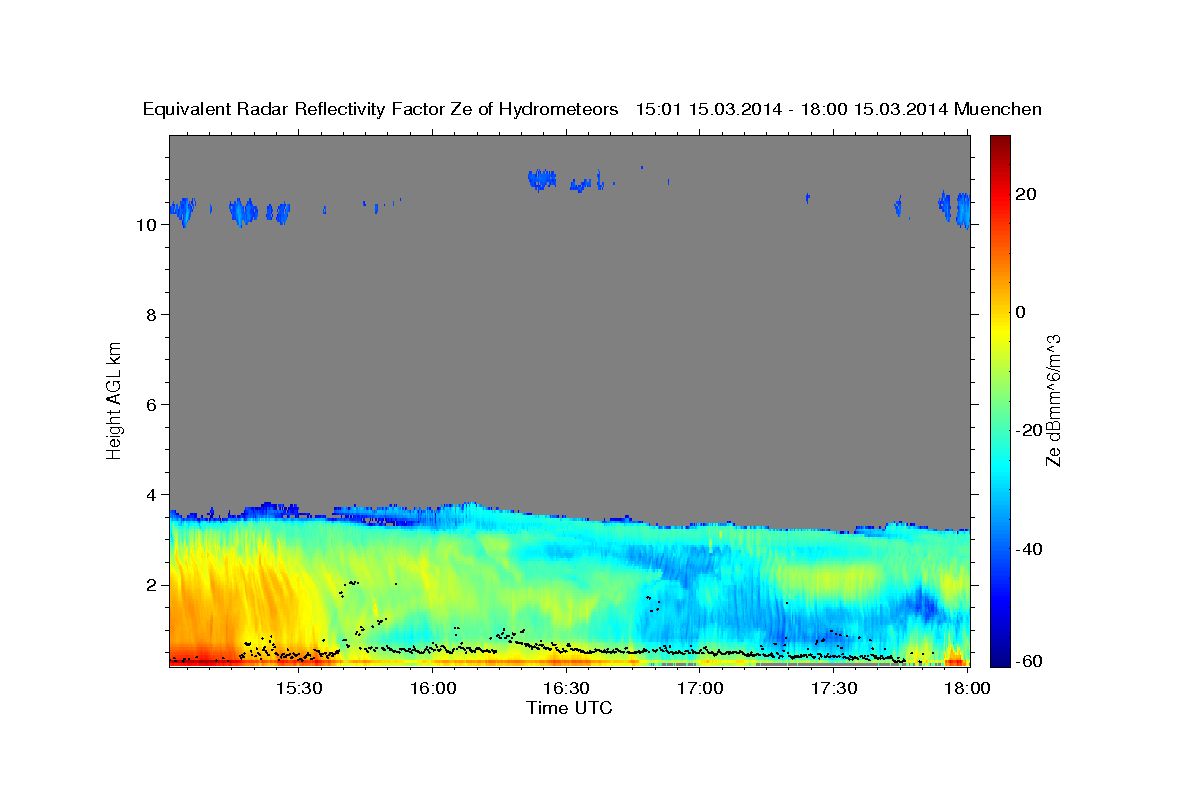The image size is (1200, 800).
Task: Click the dark blue bottom of the colorbar
Action: point(1001,657)
